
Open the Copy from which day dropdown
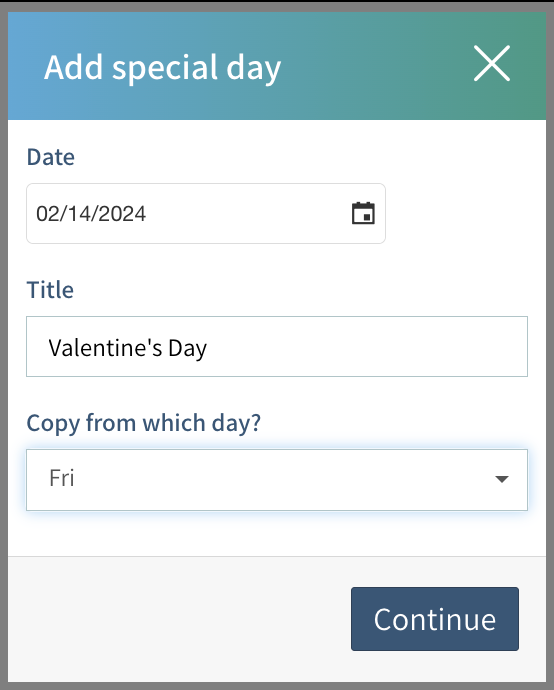click(x=277, y=480)
